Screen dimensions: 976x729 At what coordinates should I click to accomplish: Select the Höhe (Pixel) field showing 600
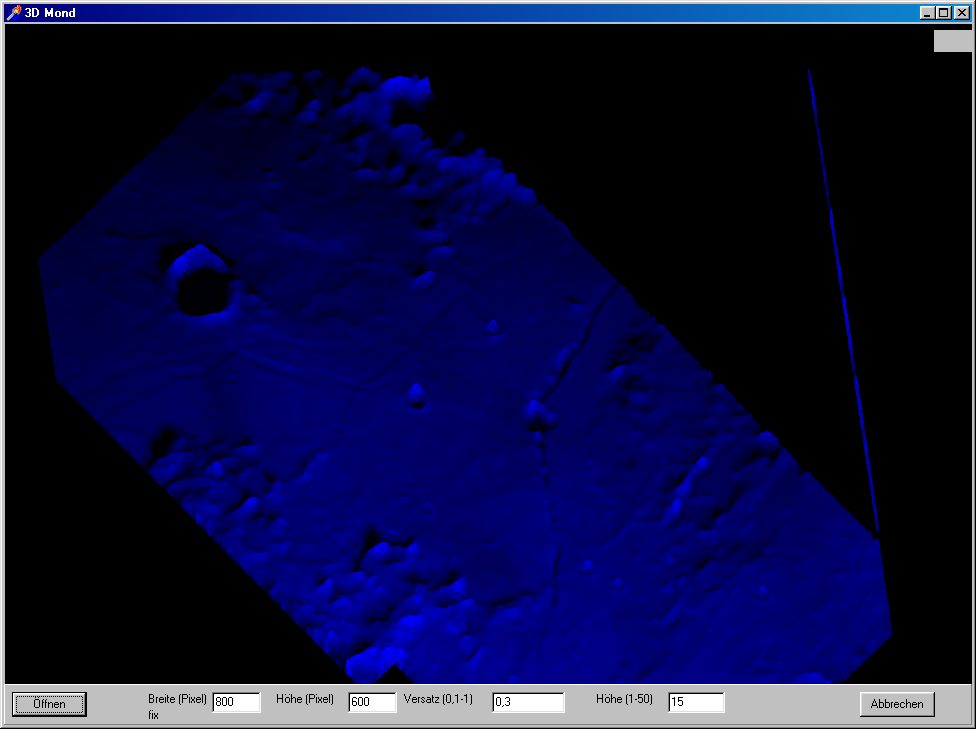[372, 703]
